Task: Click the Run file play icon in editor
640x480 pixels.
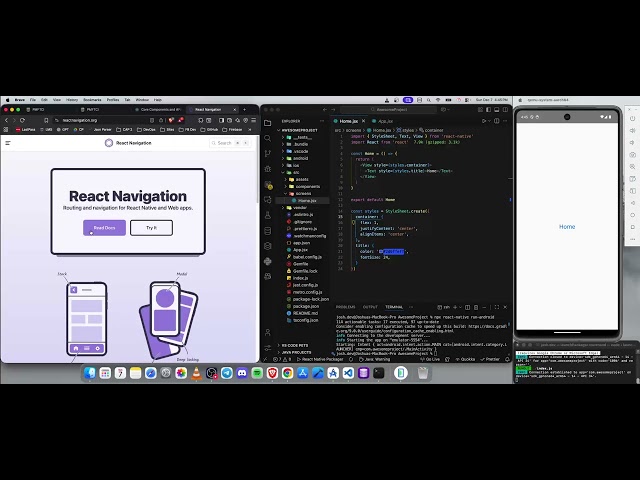Action: tap(484, 121)
